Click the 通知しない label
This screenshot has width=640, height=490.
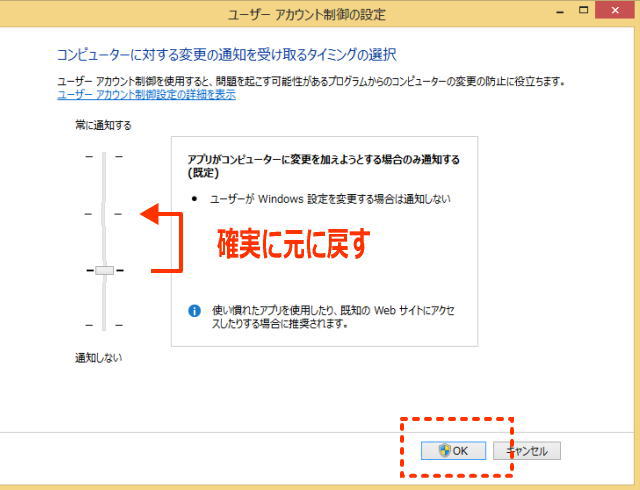(98, 358)
